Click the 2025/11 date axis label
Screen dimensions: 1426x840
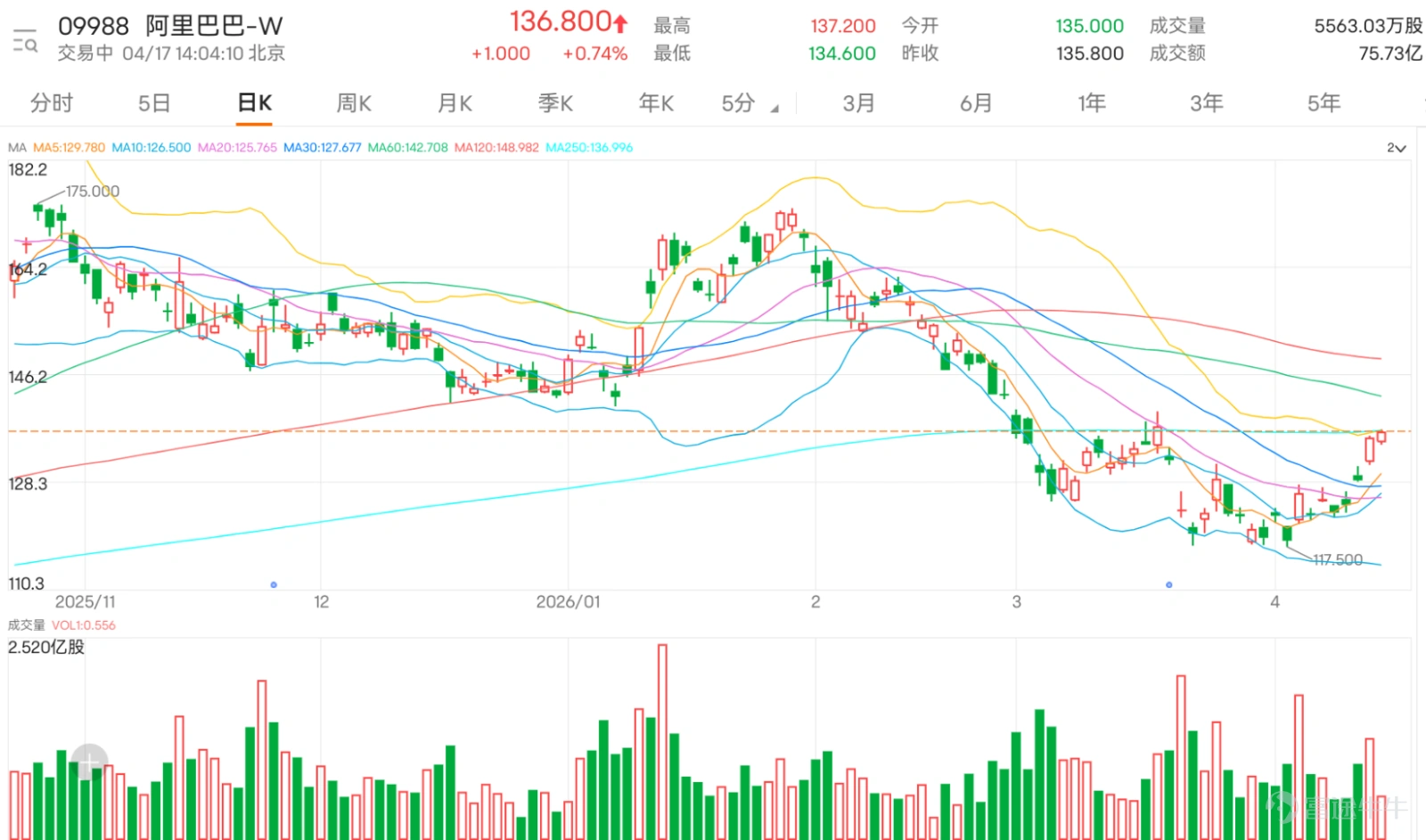(85, 602)
